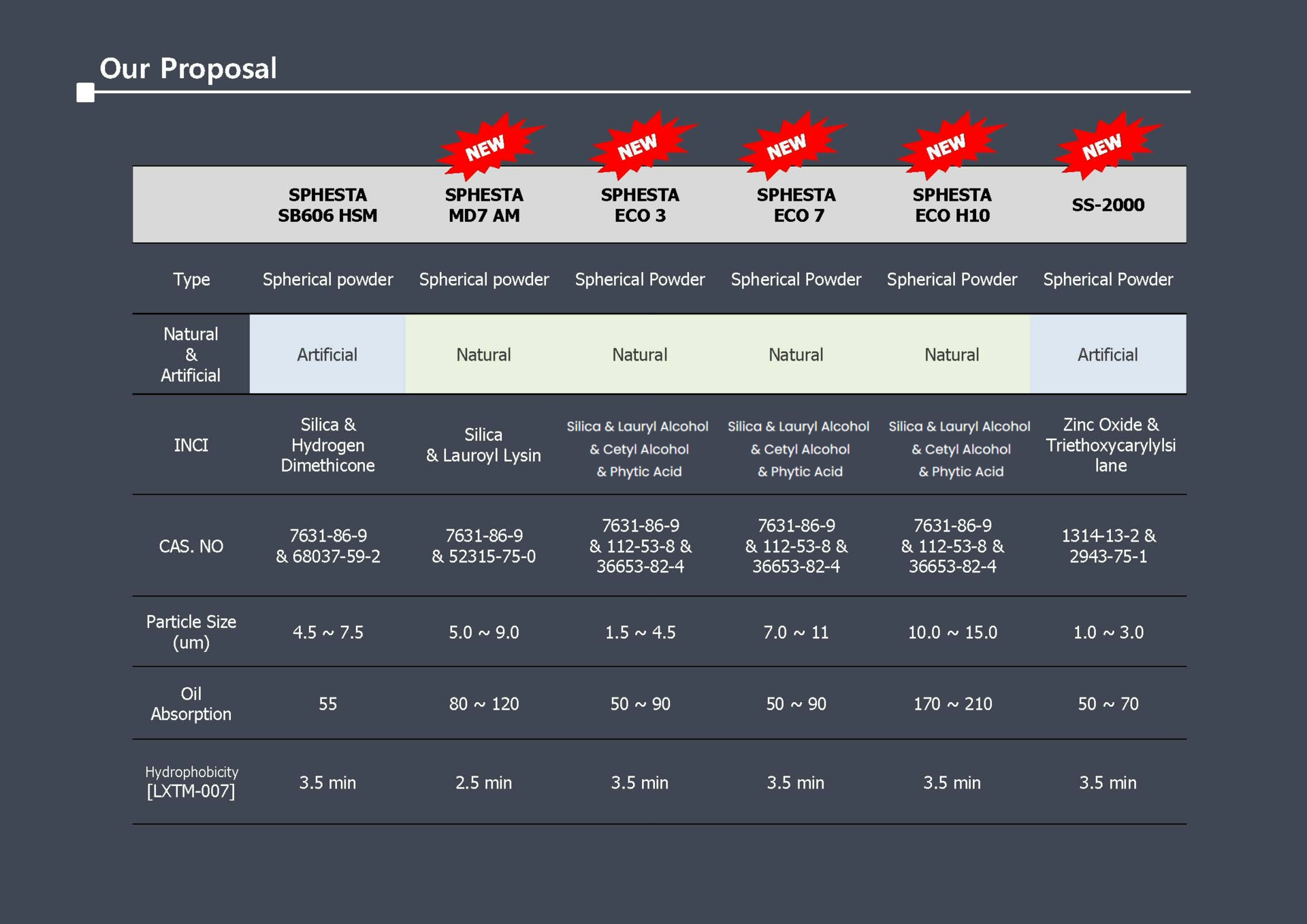Click the Hydrophobicity [LXTM-007] label

[191, 782]
